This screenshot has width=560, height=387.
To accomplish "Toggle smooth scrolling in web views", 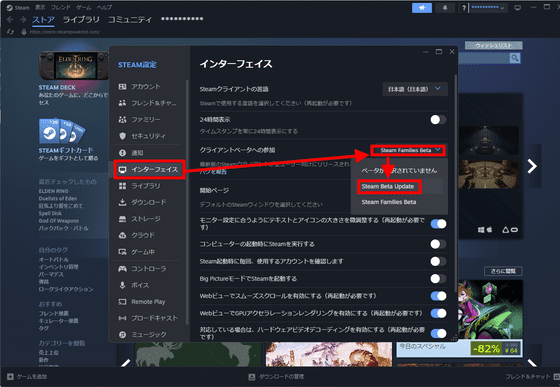I will (x=438, y=296).
